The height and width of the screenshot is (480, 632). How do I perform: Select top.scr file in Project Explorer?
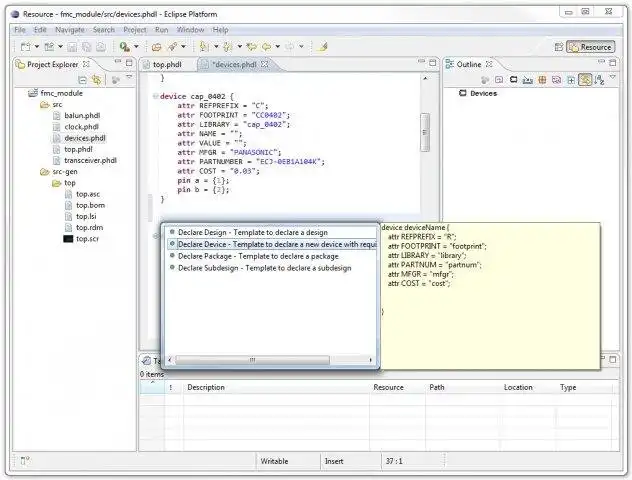click(x=88, y=238)
